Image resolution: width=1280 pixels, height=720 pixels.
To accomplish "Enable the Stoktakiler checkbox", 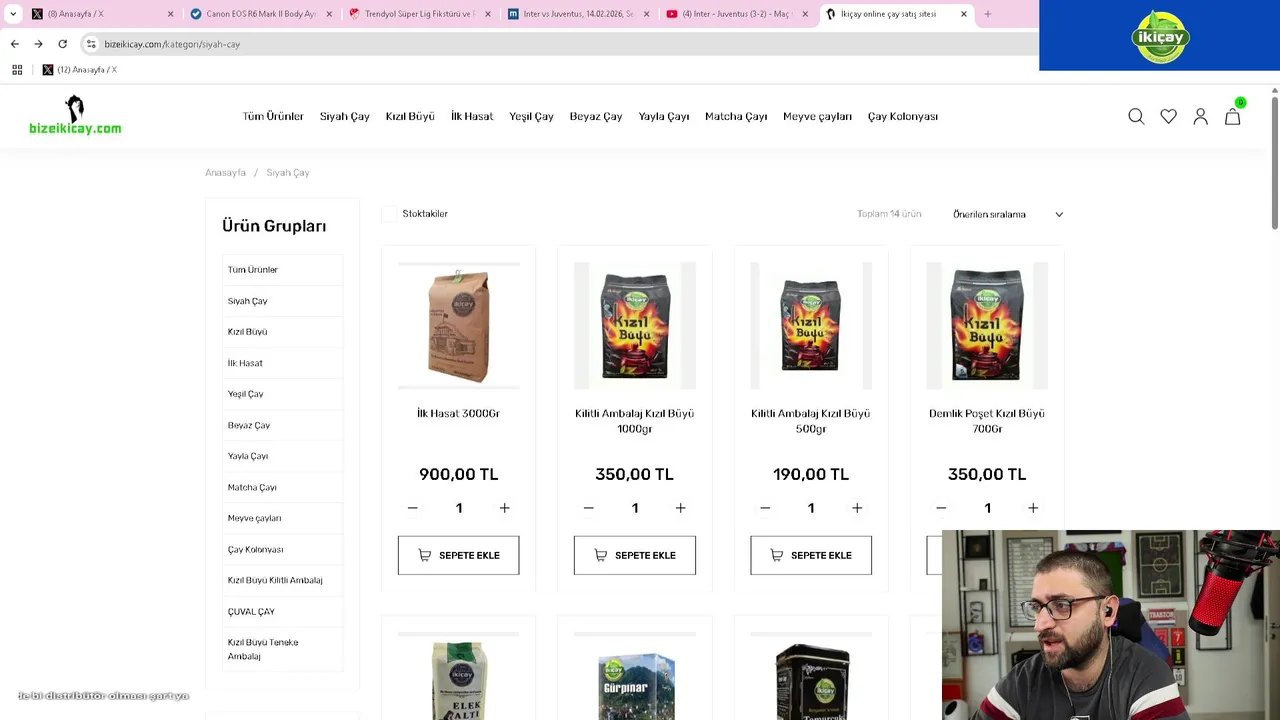I will point(389,214).
